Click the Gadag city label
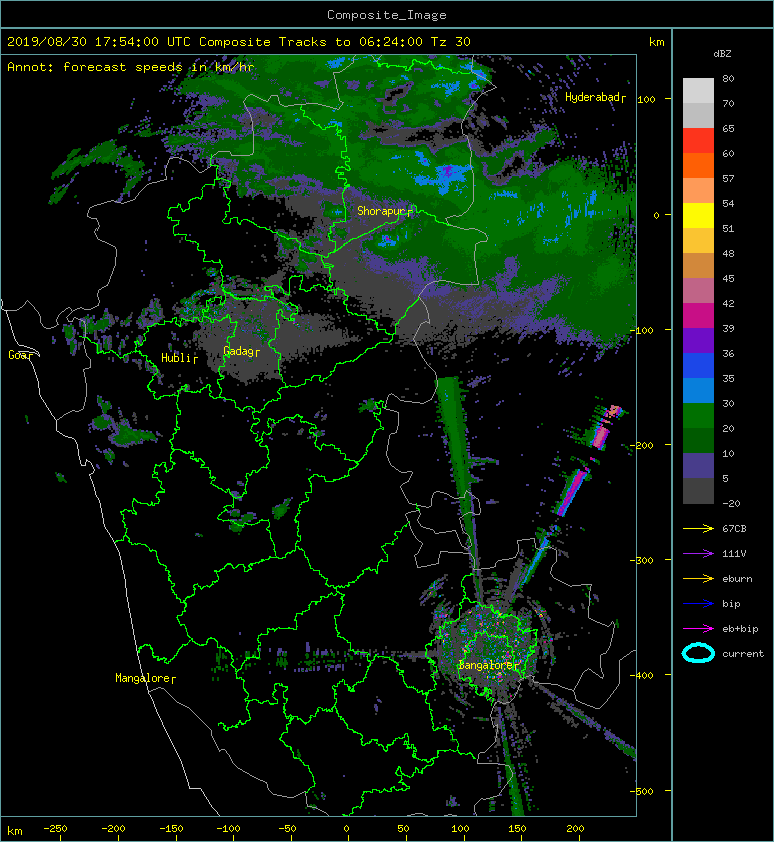 (x=241, y=351)
